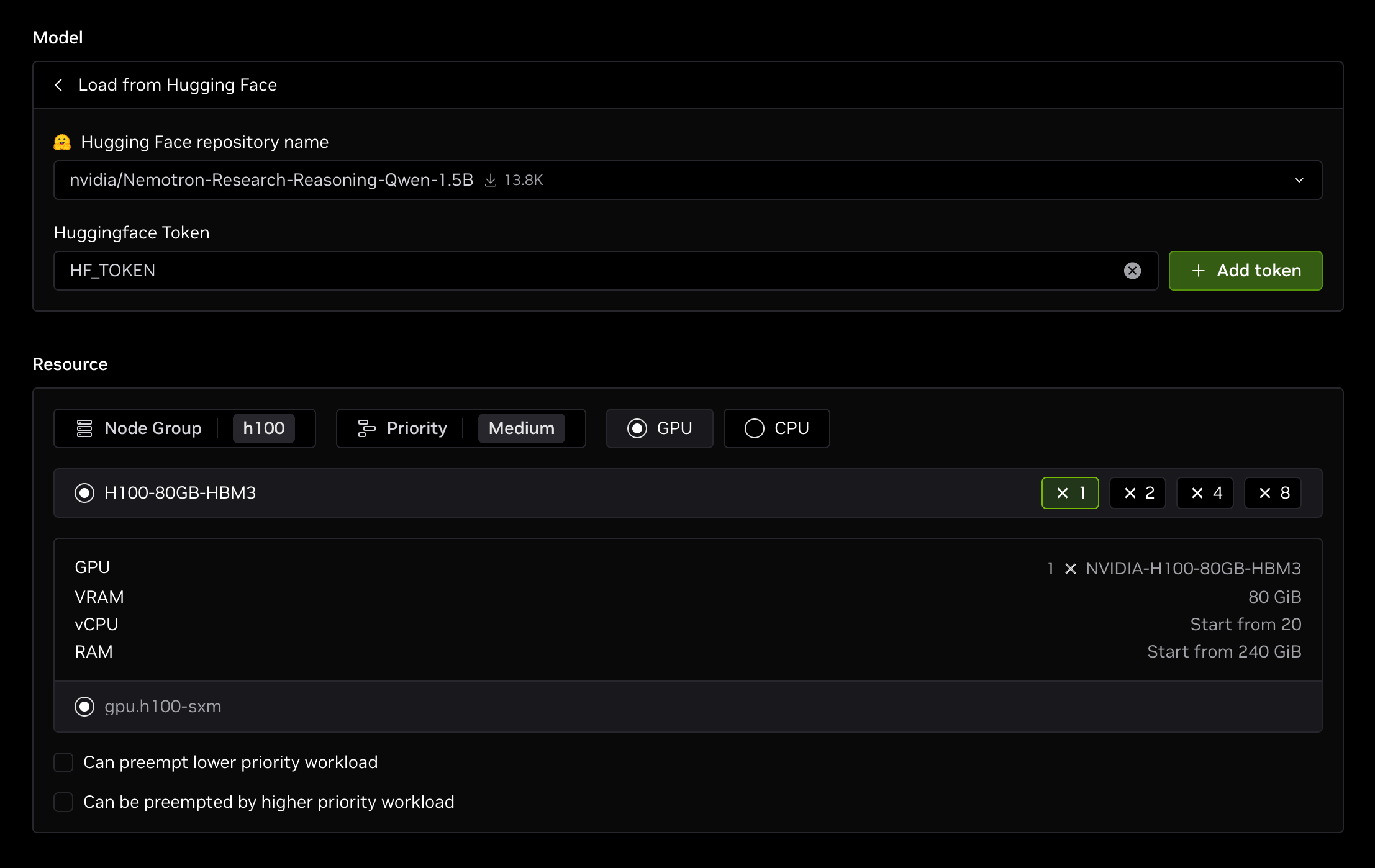Enable Can be preempted by higher priority workload
Viewport: 1375px width, 868px height.
point(63,802)
